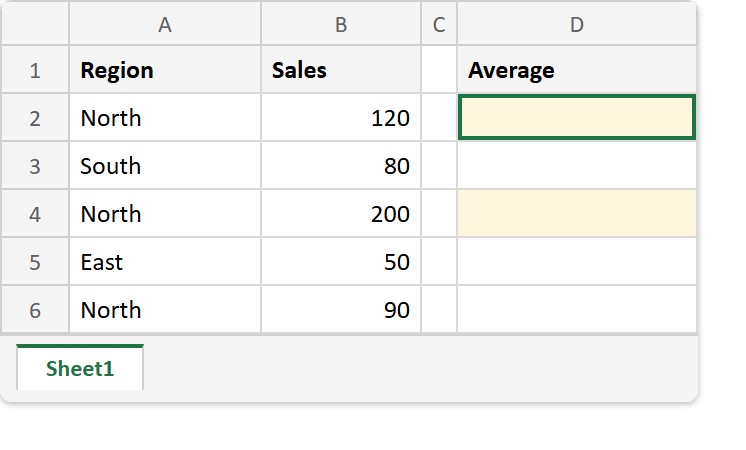Screen dimensions: 746x450
Task: Click the active highlighted cell D2
Action: click(577, 117)
